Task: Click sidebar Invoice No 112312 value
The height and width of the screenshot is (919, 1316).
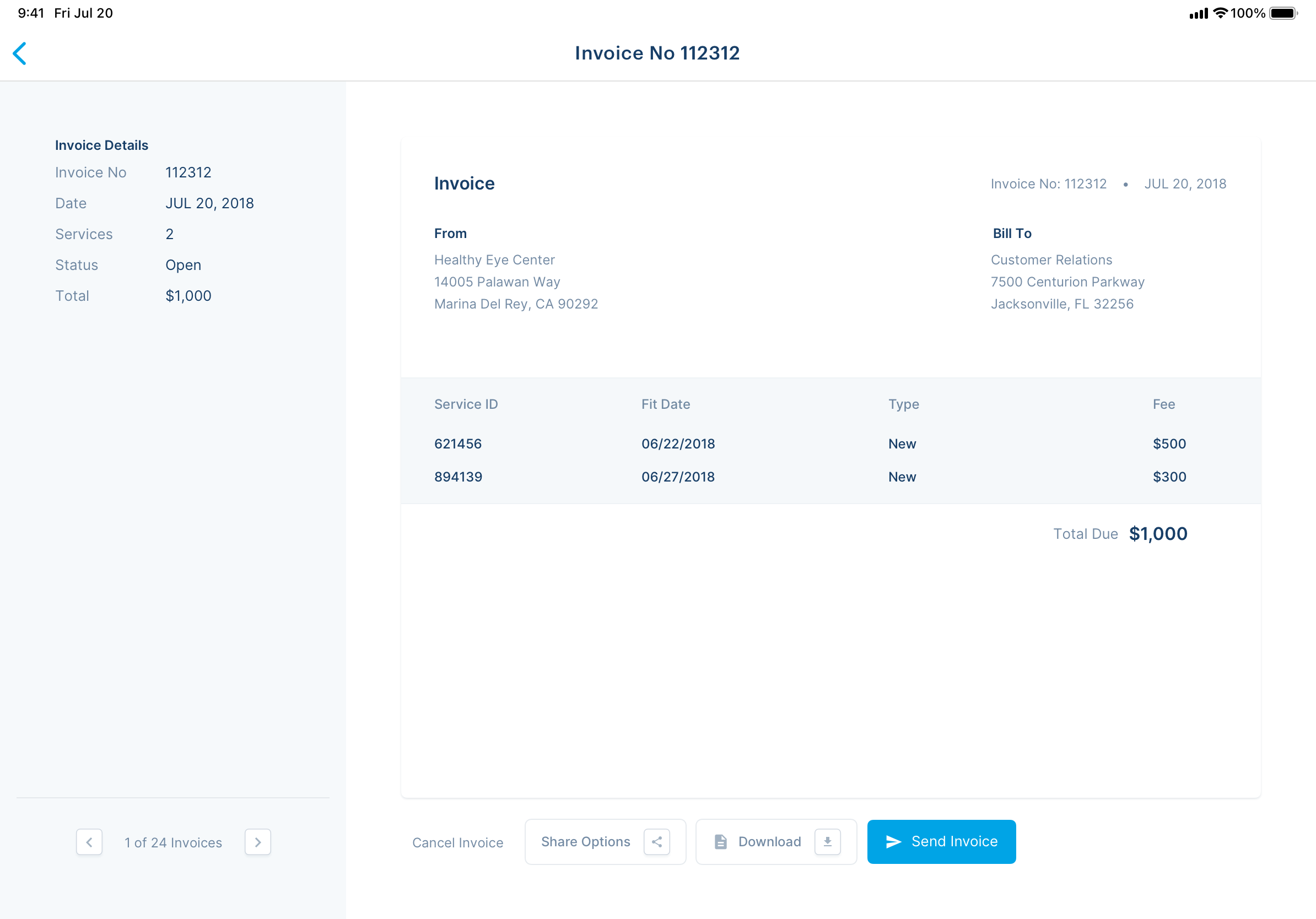Action: 188,172
